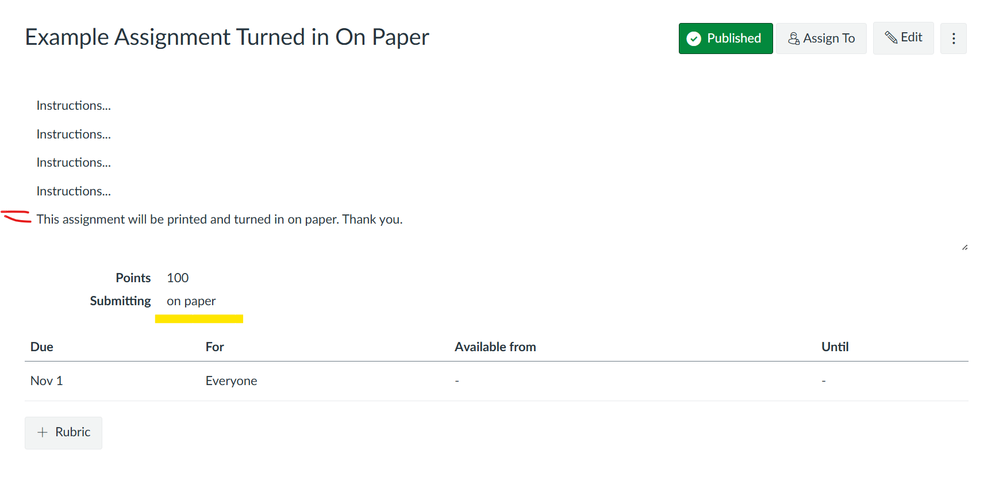Open the three-dot more options menu

[953, 38]
